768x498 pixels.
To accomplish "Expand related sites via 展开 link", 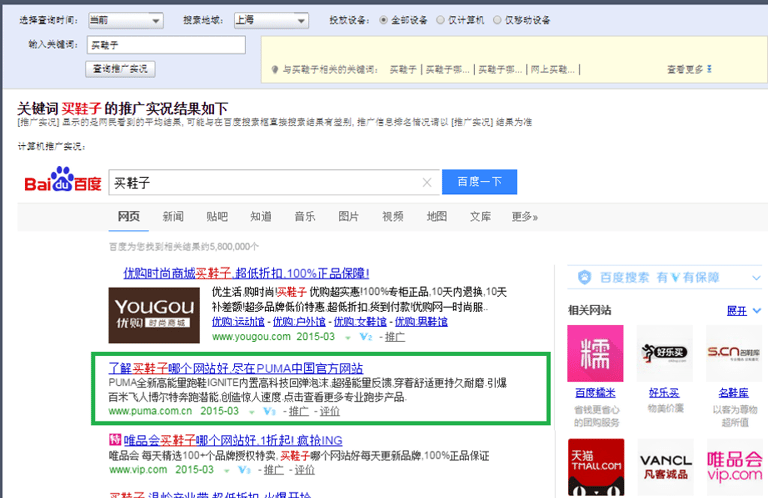I will [737, 310].
